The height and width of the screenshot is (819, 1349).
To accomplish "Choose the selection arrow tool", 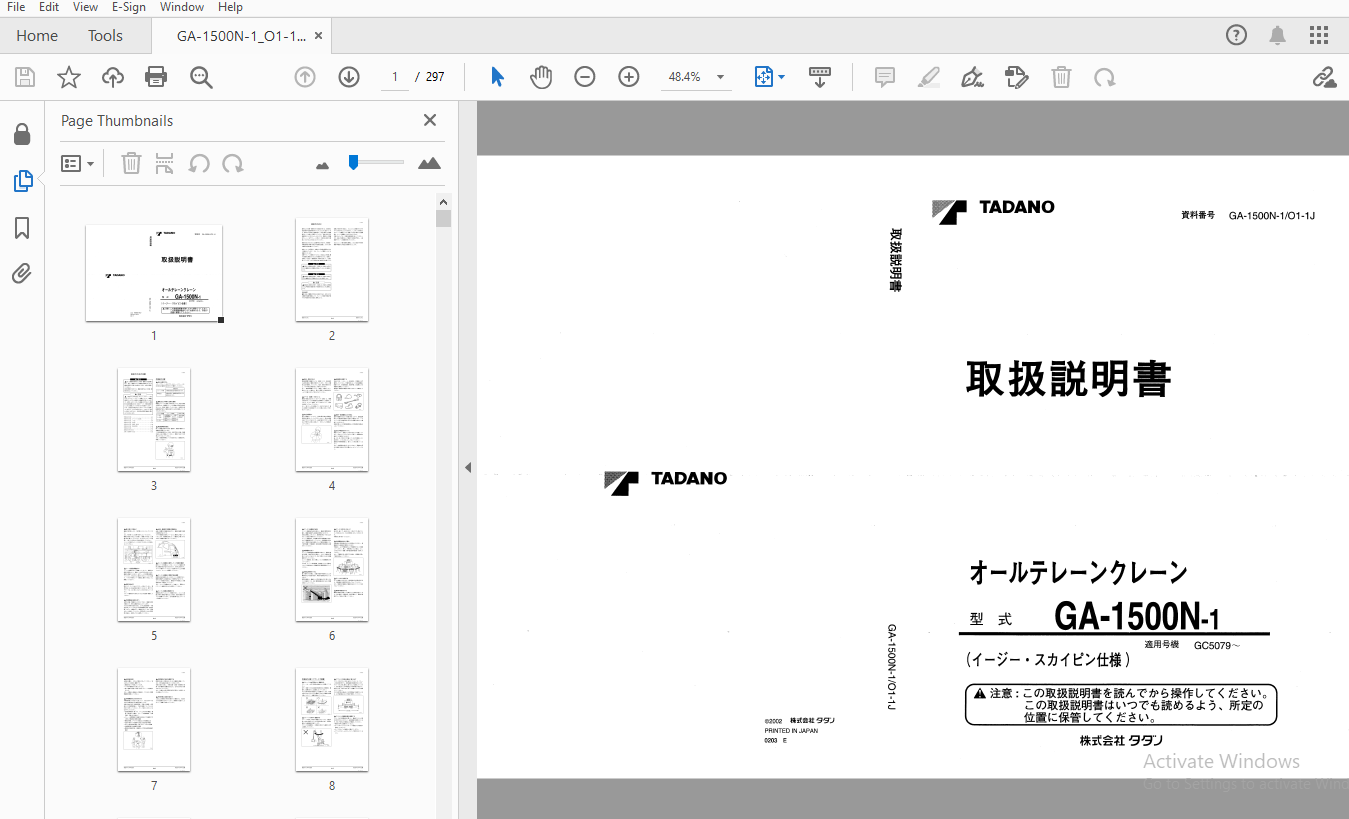I will 497,77.
